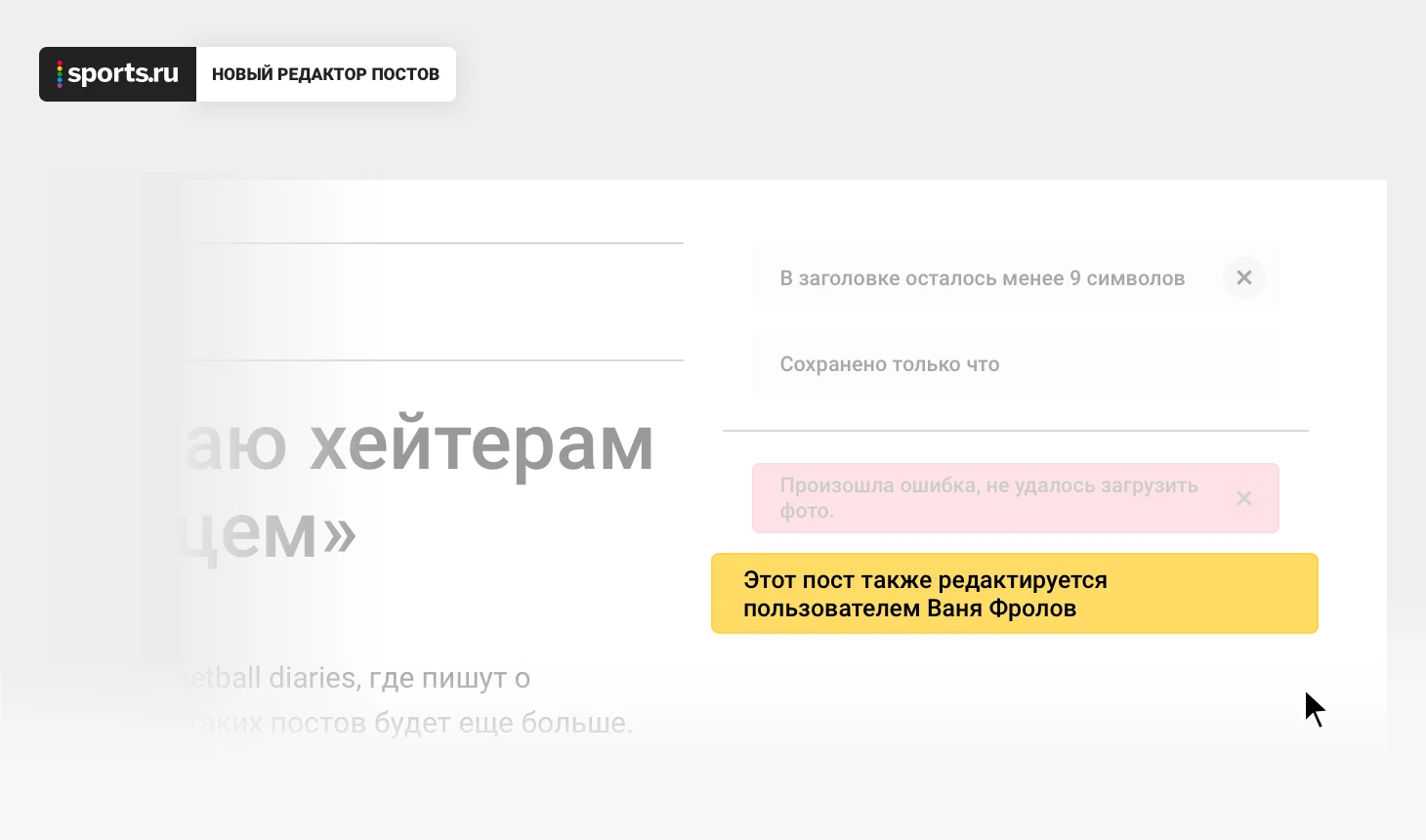Click the empty field between the two left lines
Viewport: 1426px width, 840px height.
click(430, 302)
